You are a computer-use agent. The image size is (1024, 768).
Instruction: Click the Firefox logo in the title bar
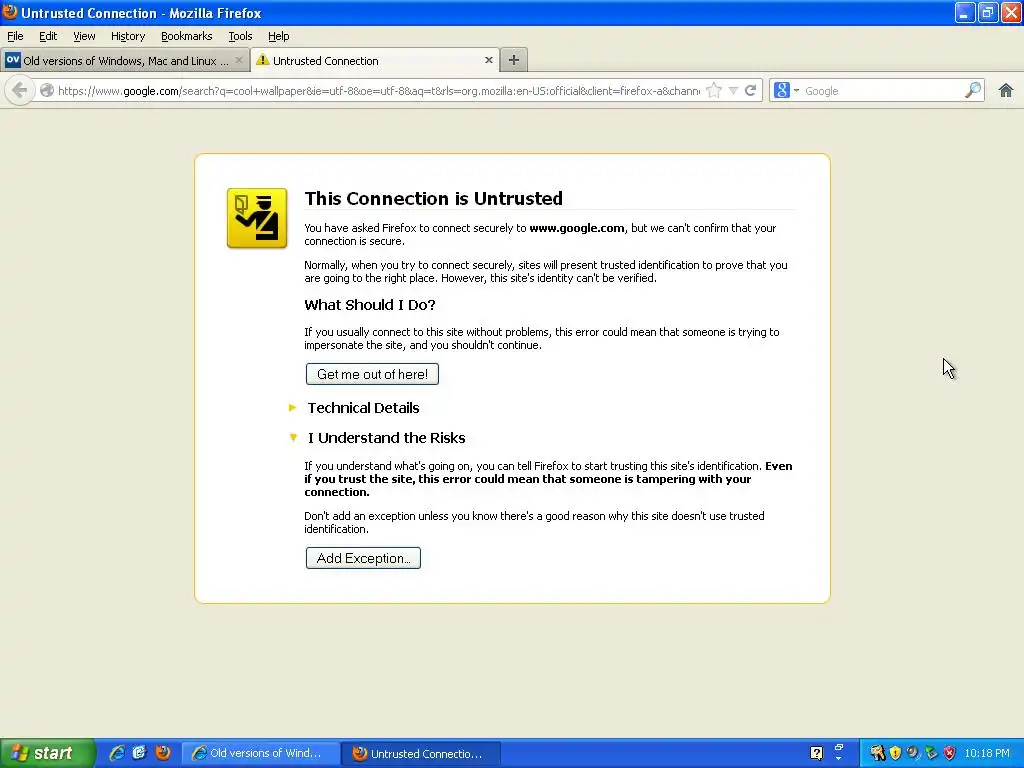click(x=10, y=12)
